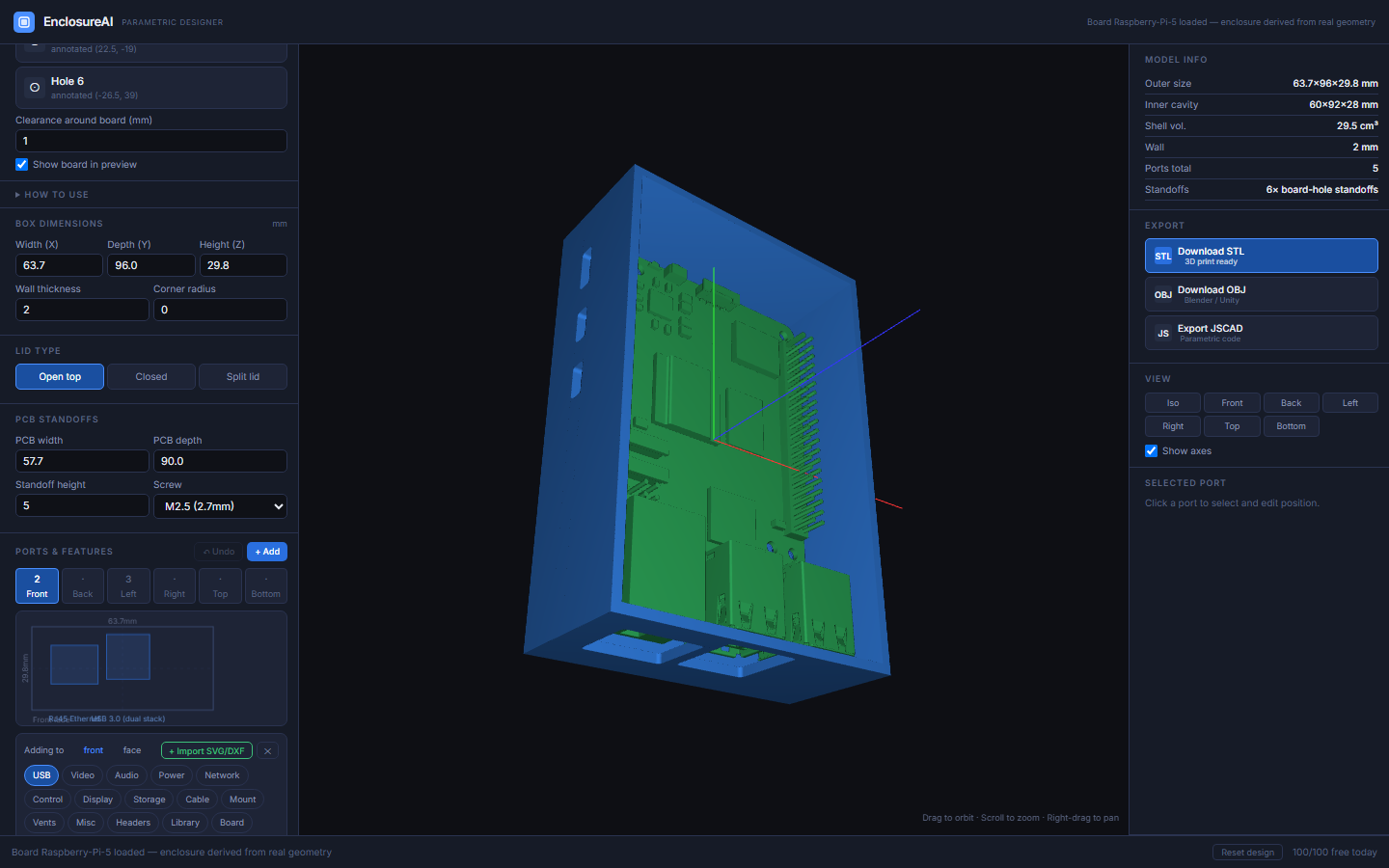Click Download OBJ export option
The image size is (1389, 868).
coord(1262,294)
